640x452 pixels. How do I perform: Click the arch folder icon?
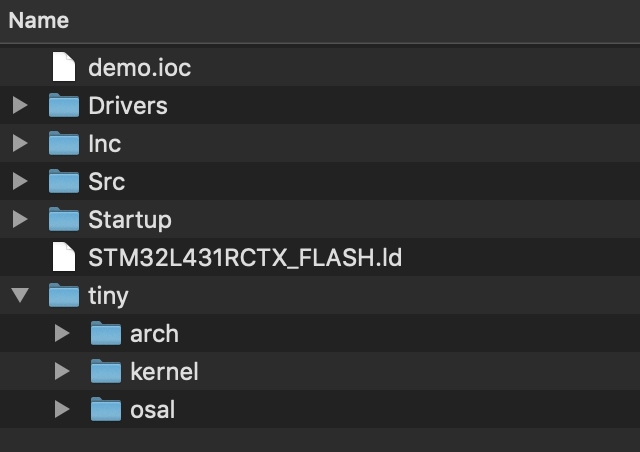(106, 334)
